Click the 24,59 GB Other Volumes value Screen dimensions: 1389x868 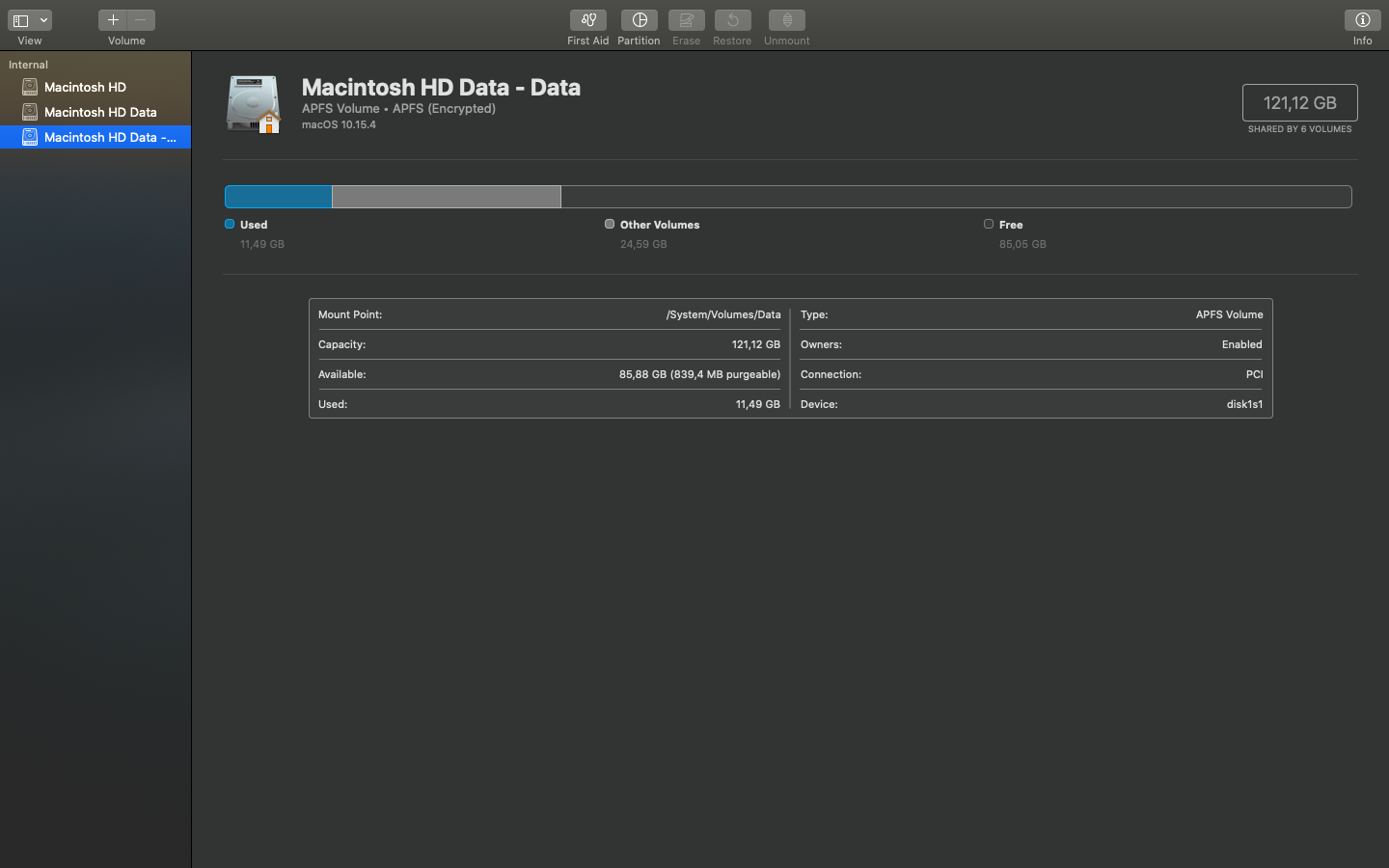[x=643, y=244]
